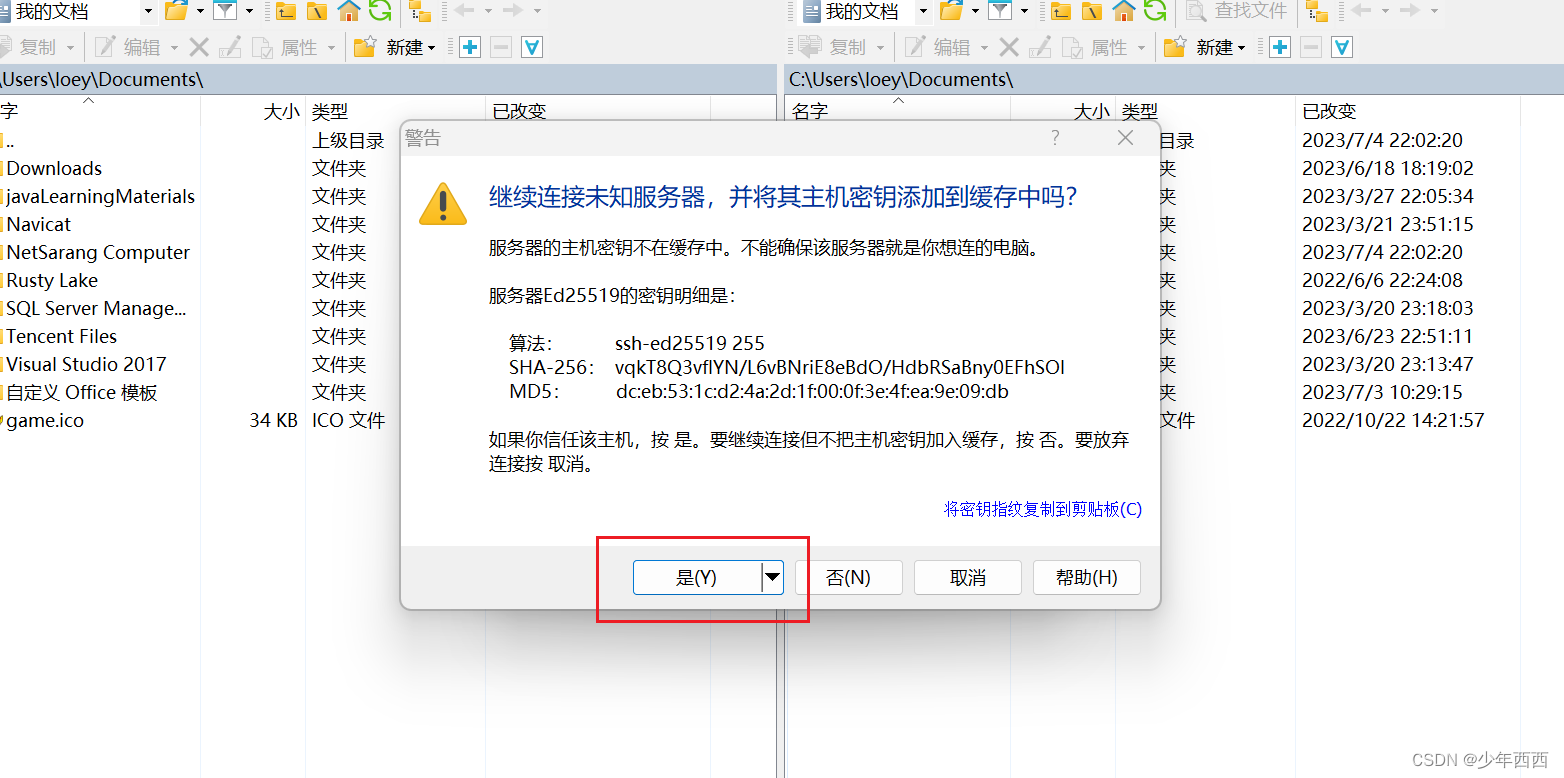Go to home directory in left panel
Screen dimensions: 1564x778
(348, 11)
